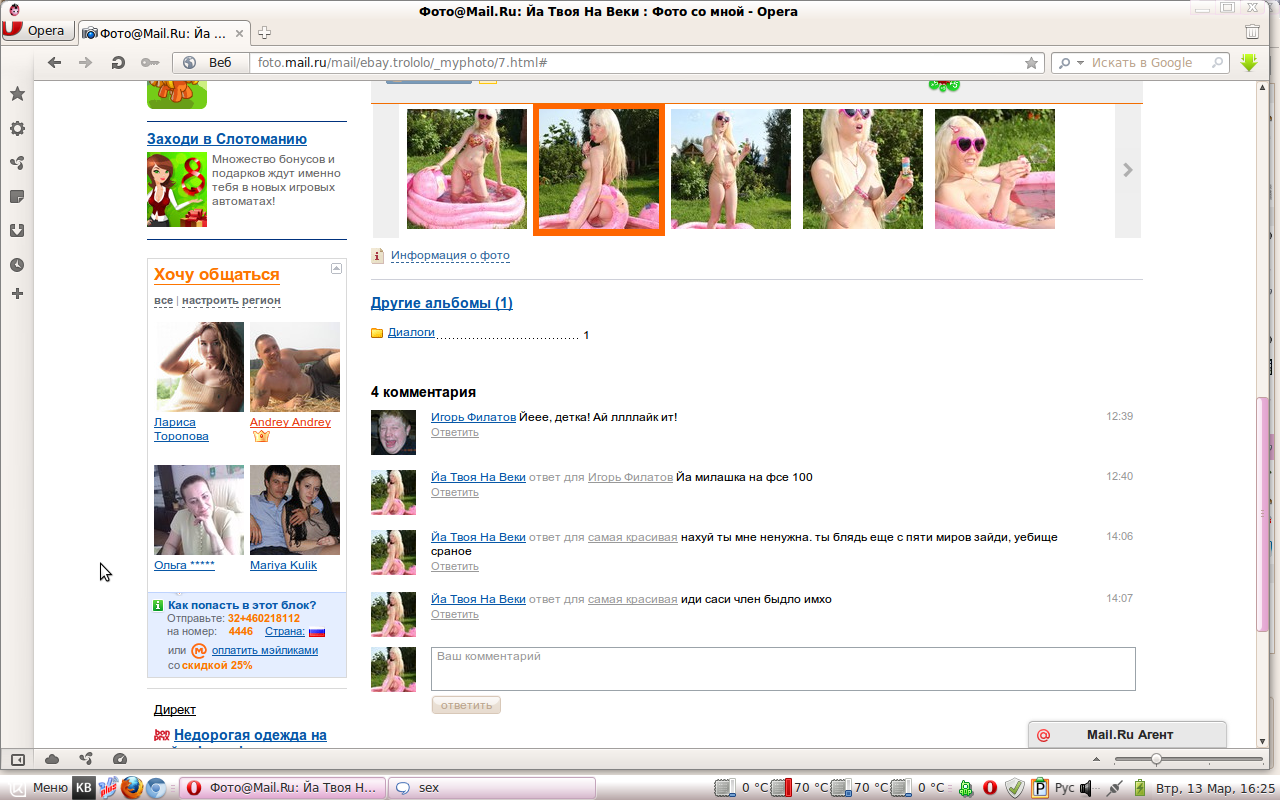Collapse the Хочу общаться block

pos(336,268)
